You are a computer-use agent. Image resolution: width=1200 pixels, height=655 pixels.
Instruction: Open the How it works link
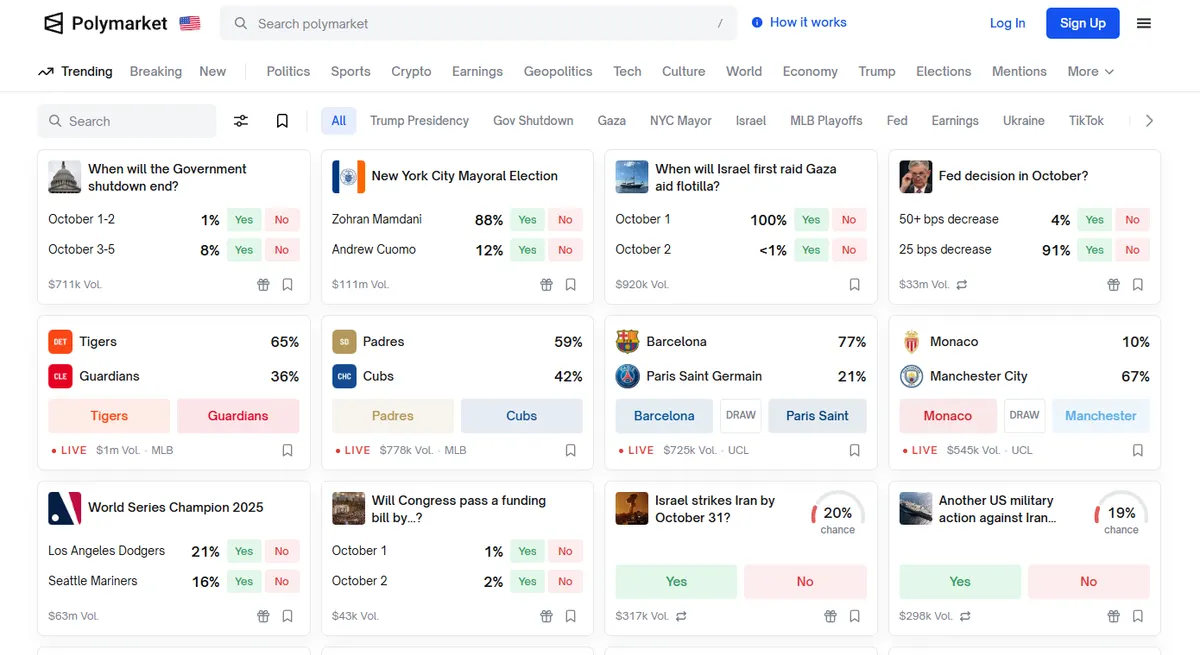pyautogui.click(x=799, y=22)
